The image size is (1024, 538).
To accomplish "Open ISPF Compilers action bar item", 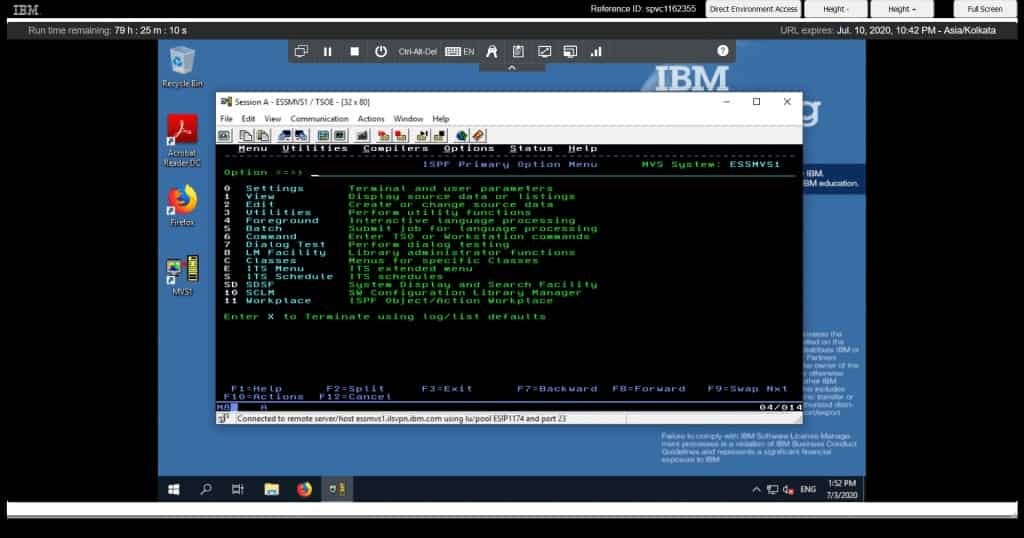I will pos(396,149).
